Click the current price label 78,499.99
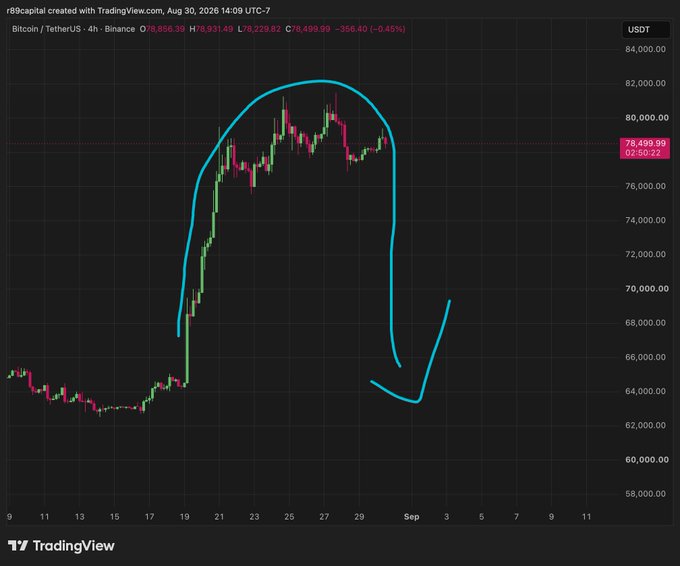The height and width of the screenshot is (566, 680). (645, 144)
